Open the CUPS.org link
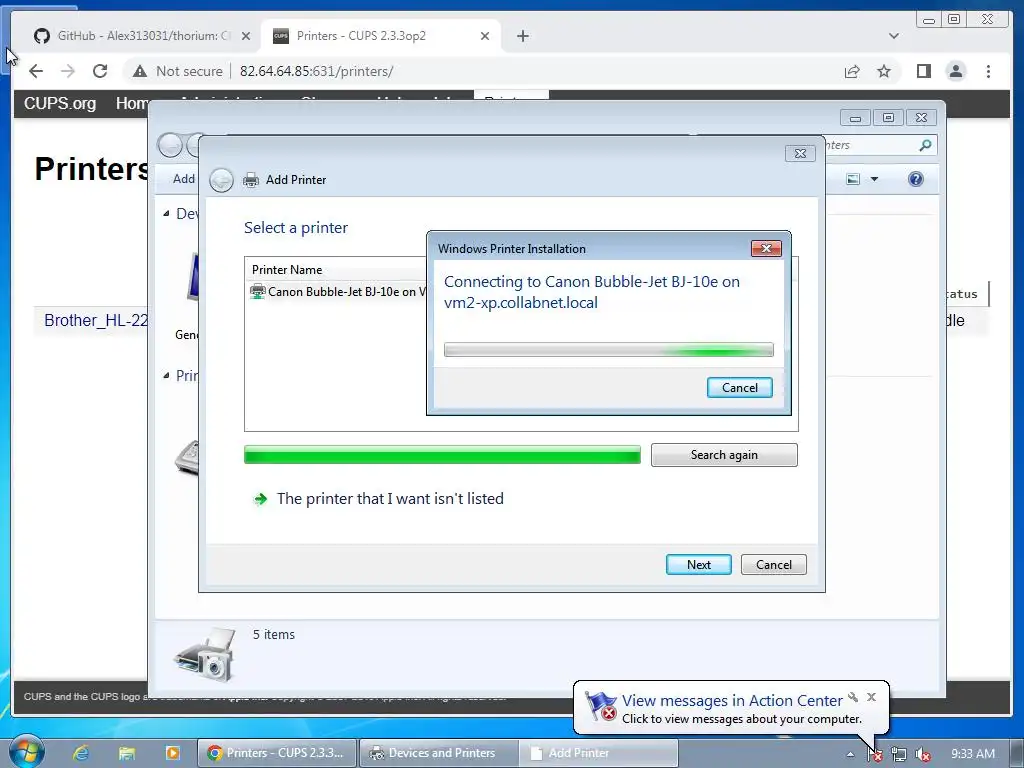Image resolution: width=1024 pixels, height=768 pixels. pyautogui.click(x=59, y=103)
